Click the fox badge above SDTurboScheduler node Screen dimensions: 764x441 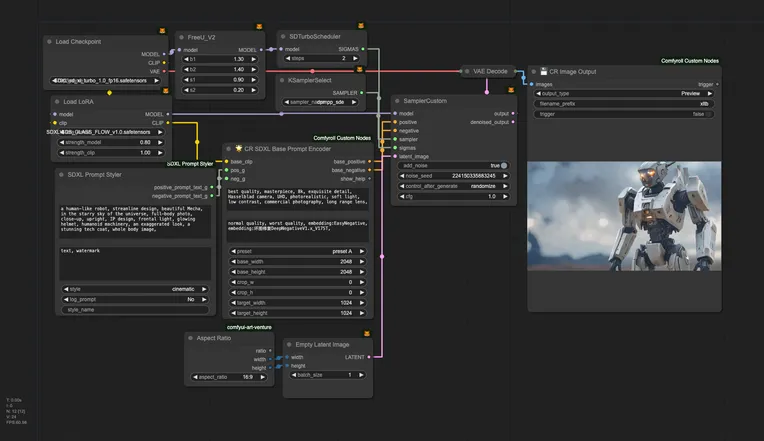click(x=359, y=26)
